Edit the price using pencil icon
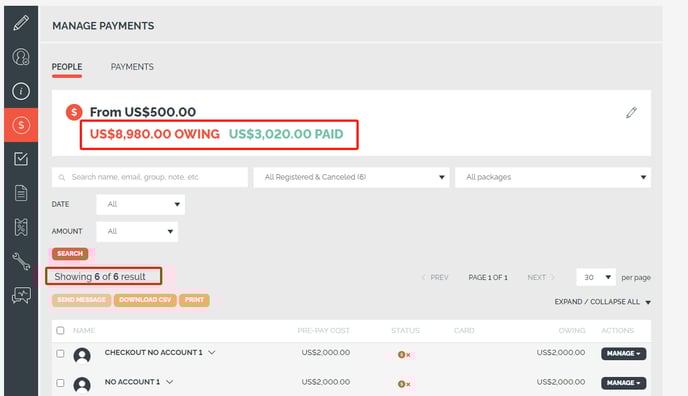This screenshot has width=688, height=396. click(631, 113)
